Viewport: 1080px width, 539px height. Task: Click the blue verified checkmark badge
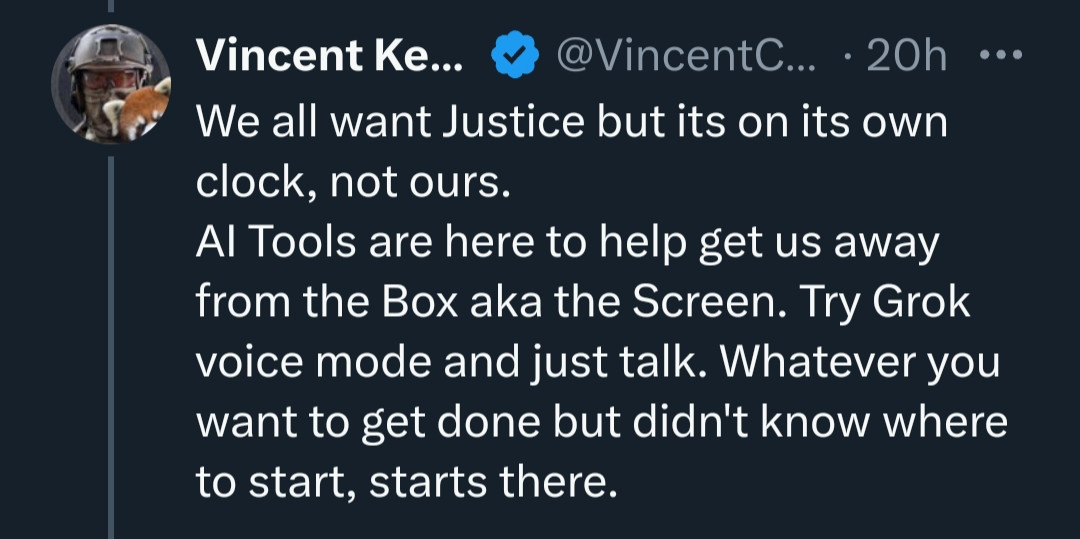coord(513,58)
